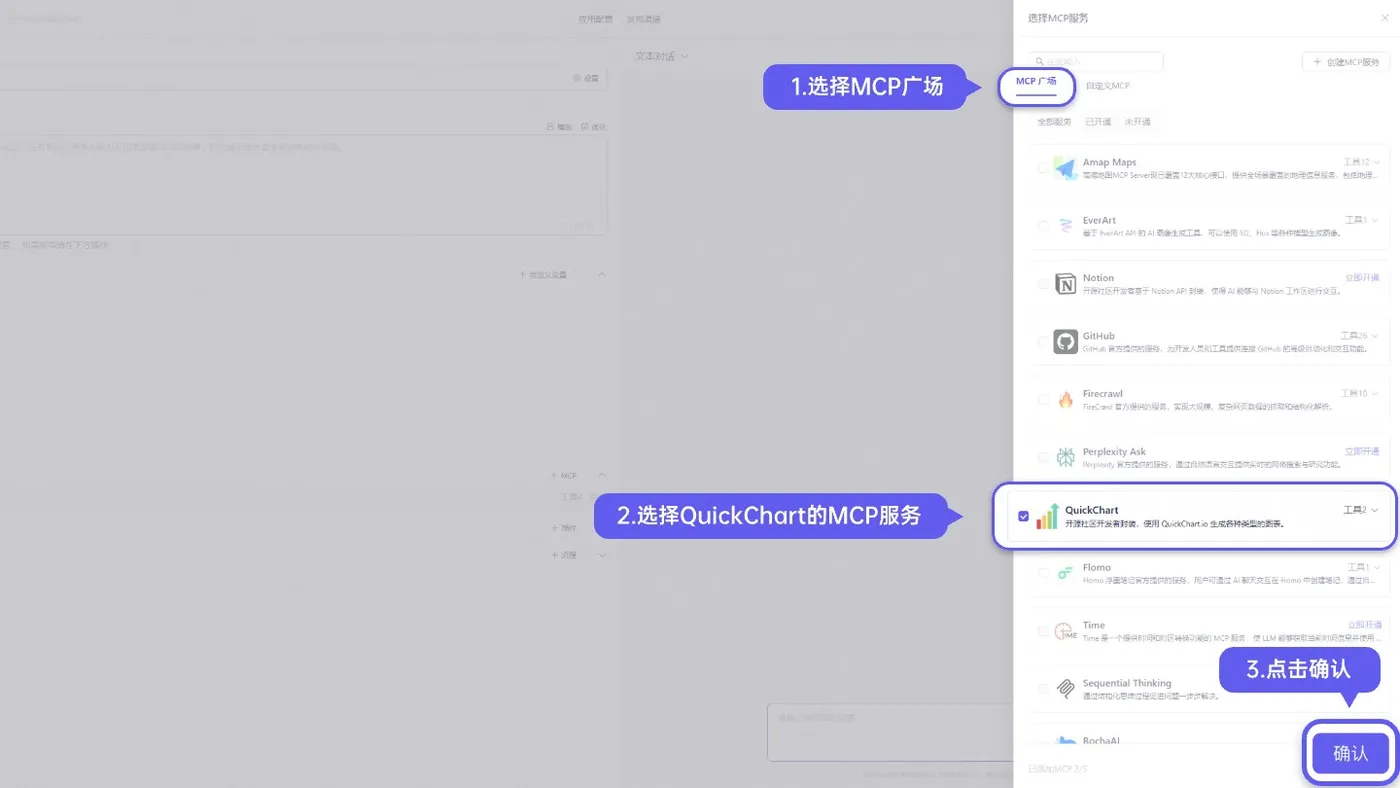Tick the Amap Maps checkbox

point(1043,168)
